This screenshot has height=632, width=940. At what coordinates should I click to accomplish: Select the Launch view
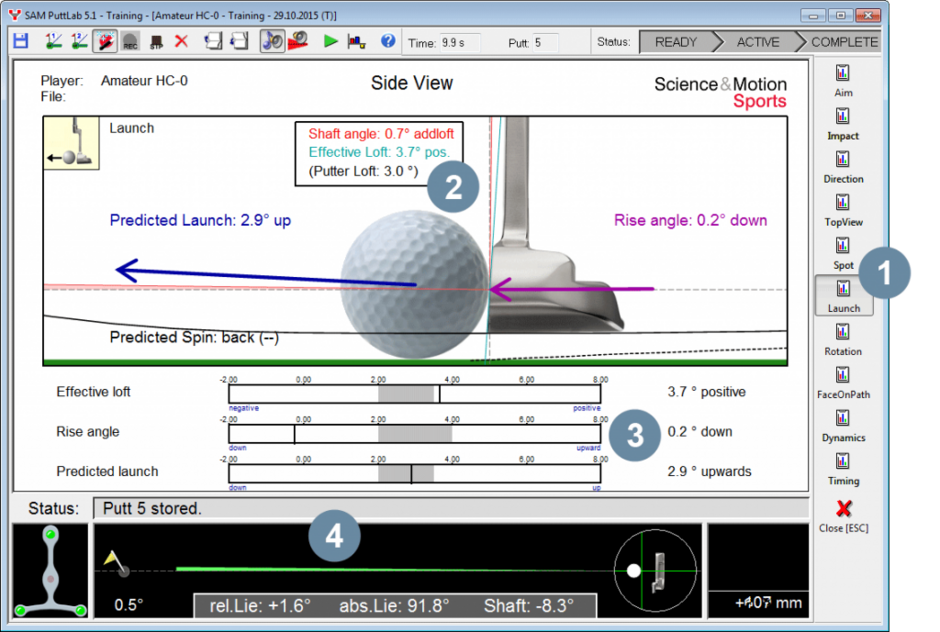tap(843, 296)
